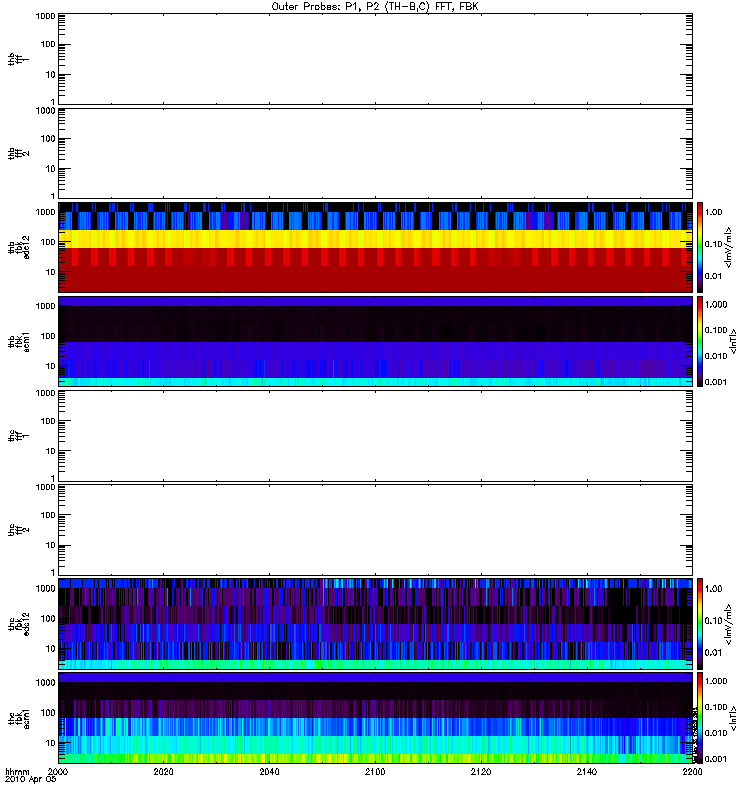Screen dimensions: 750x800
Task: Click the "thc fbk edc12" y-axis title
Action: tap(19, 623)
